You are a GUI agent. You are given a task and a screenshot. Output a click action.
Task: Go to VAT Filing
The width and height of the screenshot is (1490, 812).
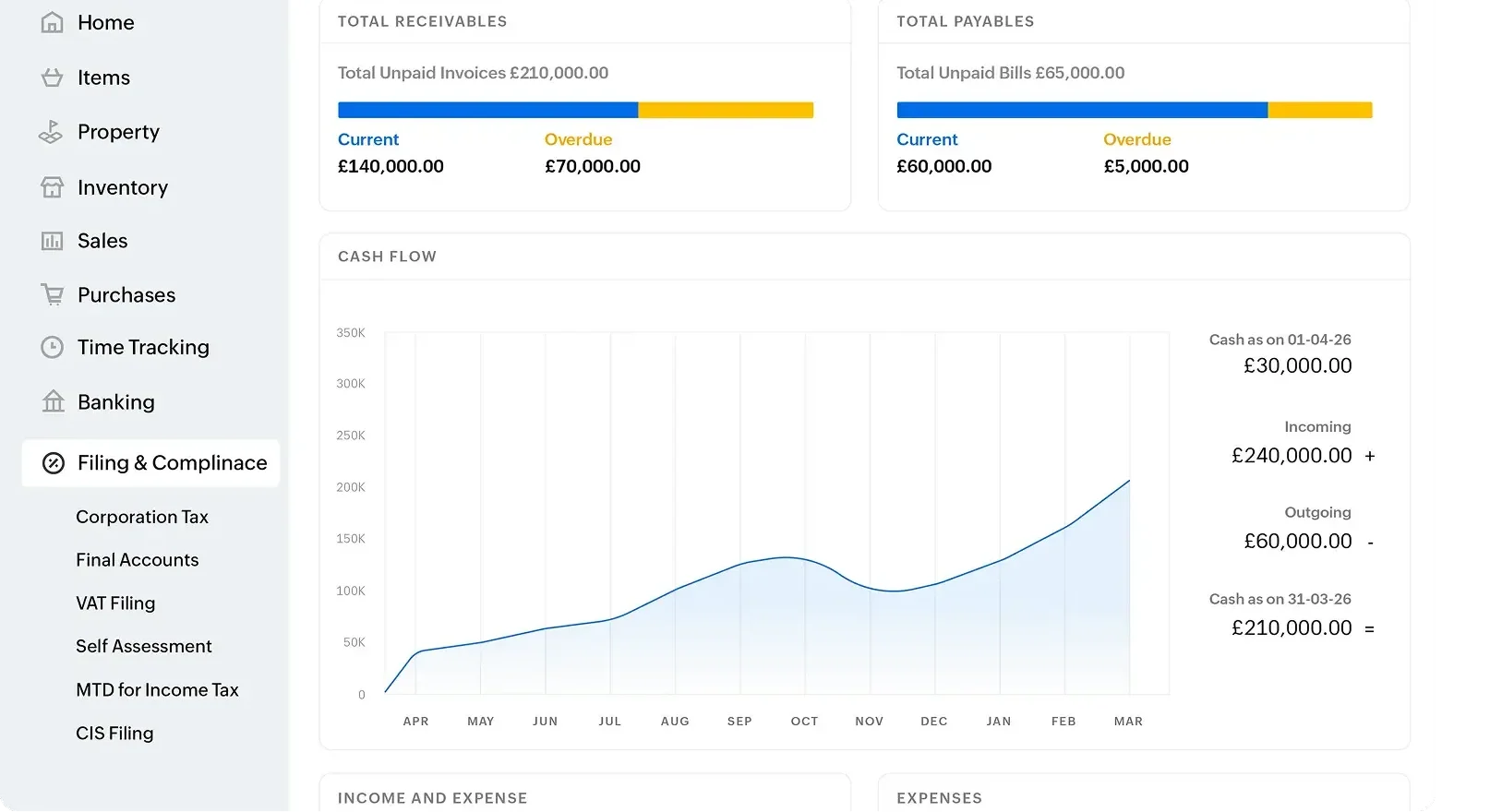(115, 603)
